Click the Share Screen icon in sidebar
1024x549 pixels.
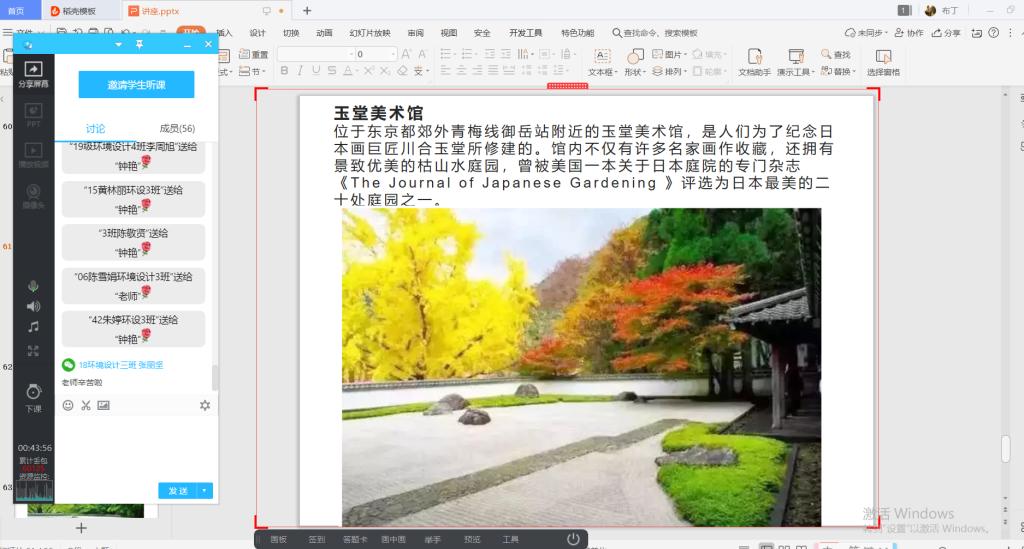click(x=33, y=74)
